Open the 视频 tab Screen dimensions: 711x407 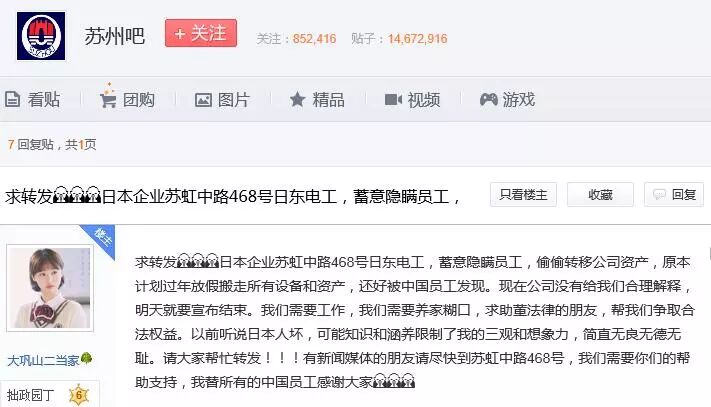point(412,99)
